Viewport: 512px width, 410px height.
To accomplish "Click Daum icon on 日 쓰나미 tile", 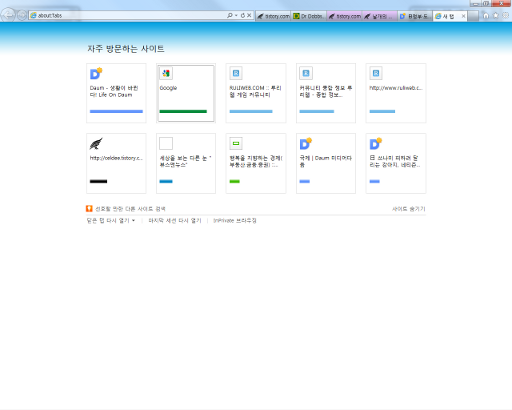I will [376, 144].
